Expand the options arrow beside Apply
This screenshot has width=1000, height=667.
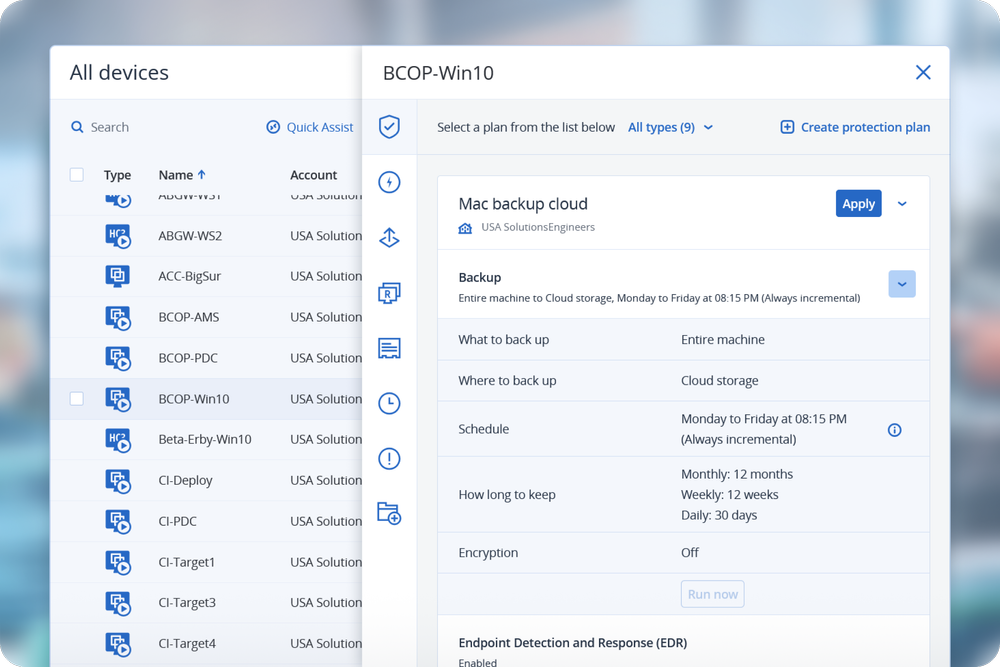(902, 204)
